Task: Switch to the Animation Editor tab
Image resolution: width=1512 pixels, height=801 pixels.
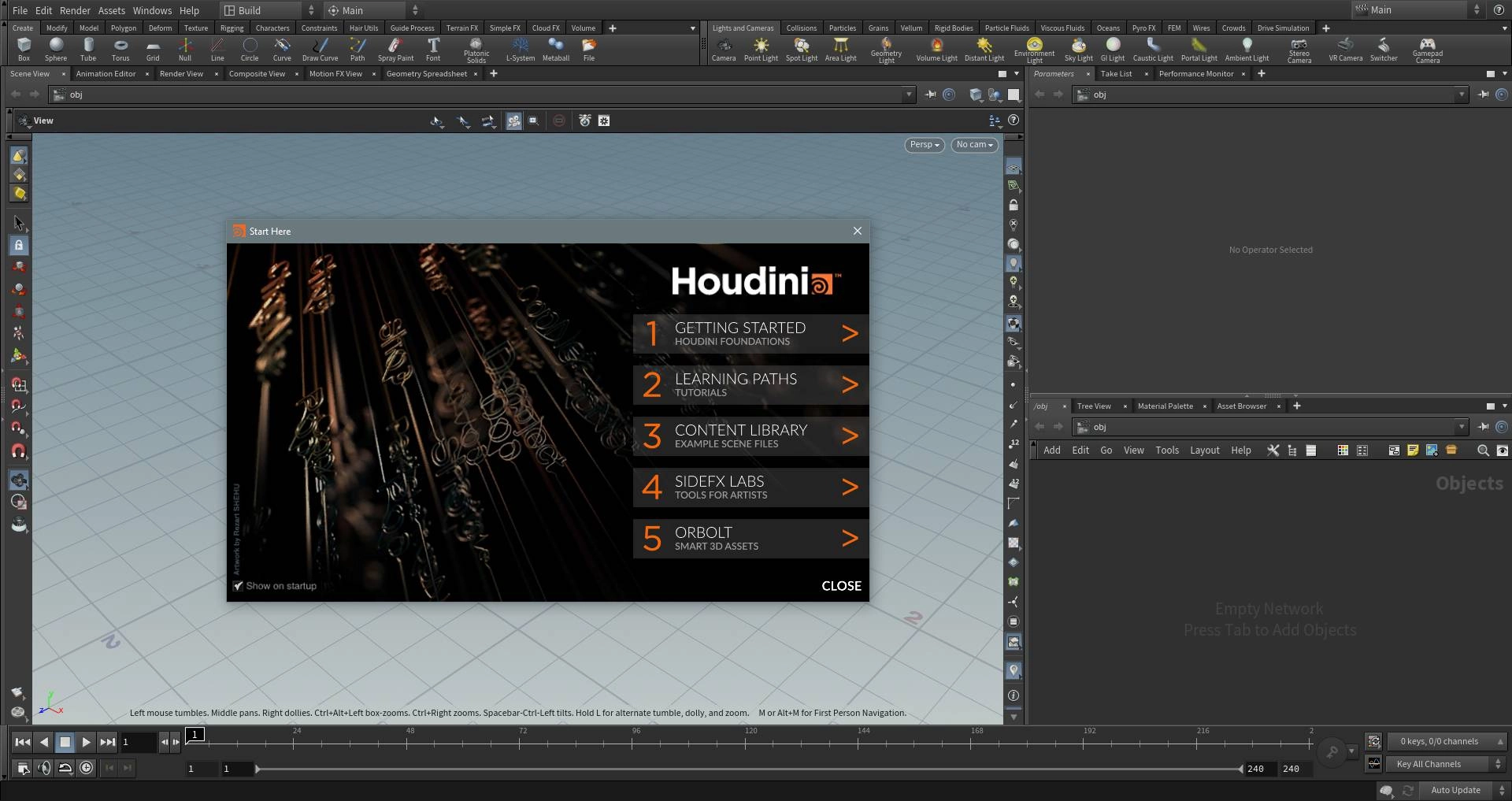Action: [106, 74]
